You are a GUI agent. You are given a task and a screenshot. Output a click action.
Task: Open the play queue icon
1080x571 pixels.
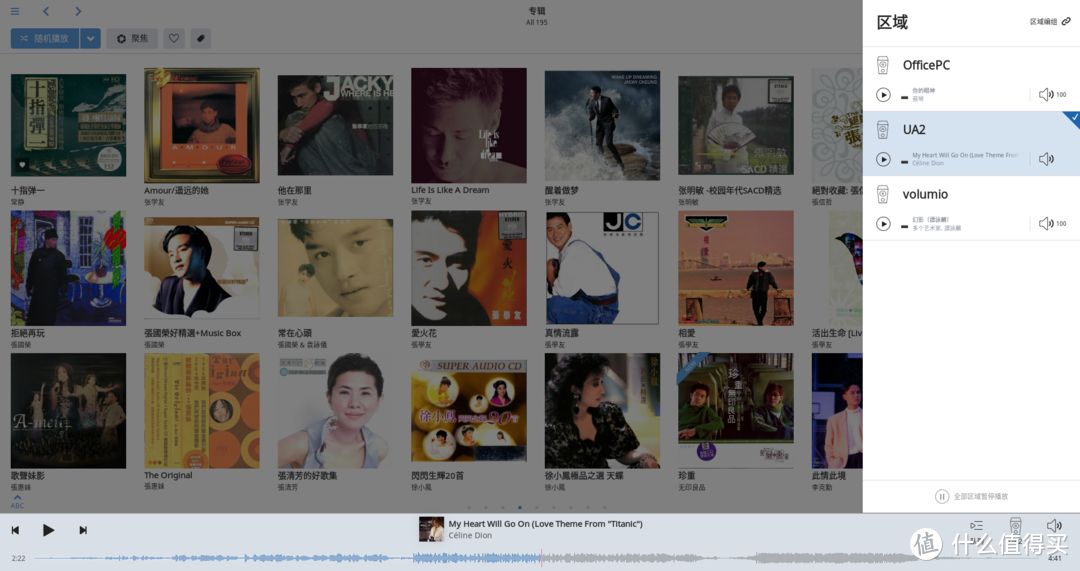click(x=977, y=526)
